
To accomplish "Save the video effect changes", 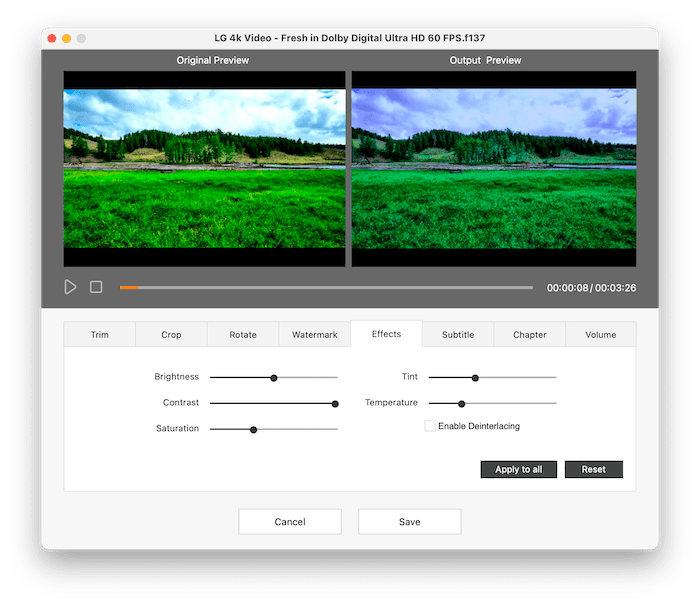I will pos(409,522).
